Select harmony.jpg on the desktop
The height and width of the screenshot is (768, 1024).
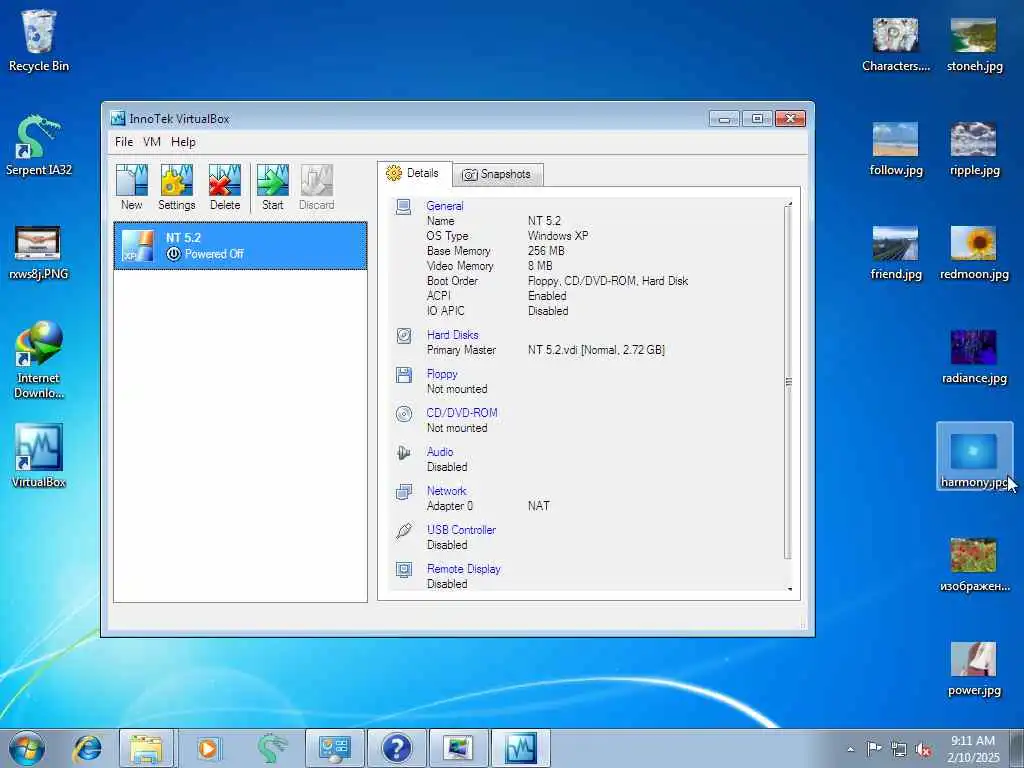pos(974,456)
